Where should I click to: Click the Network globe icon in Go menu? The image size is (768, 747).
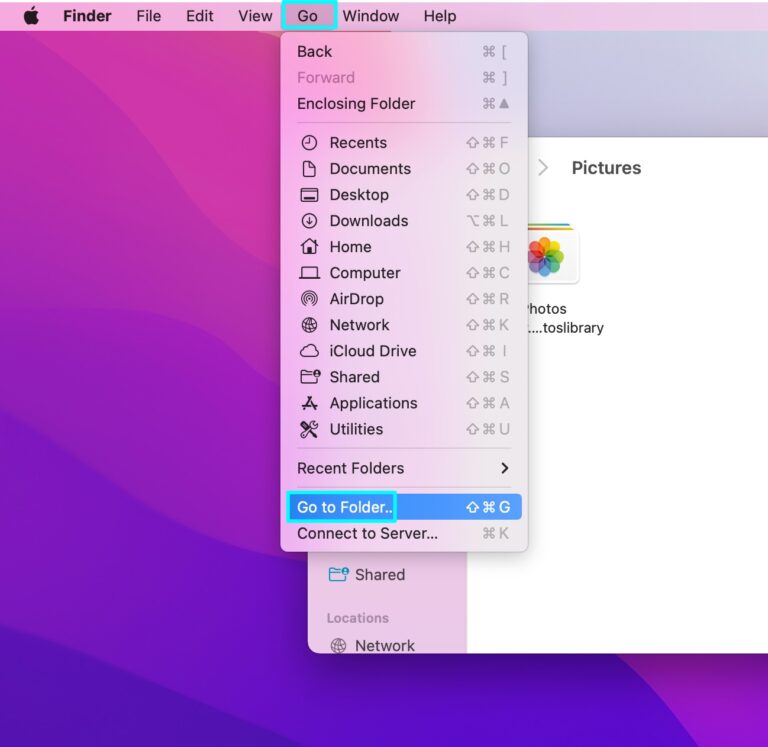309,325
